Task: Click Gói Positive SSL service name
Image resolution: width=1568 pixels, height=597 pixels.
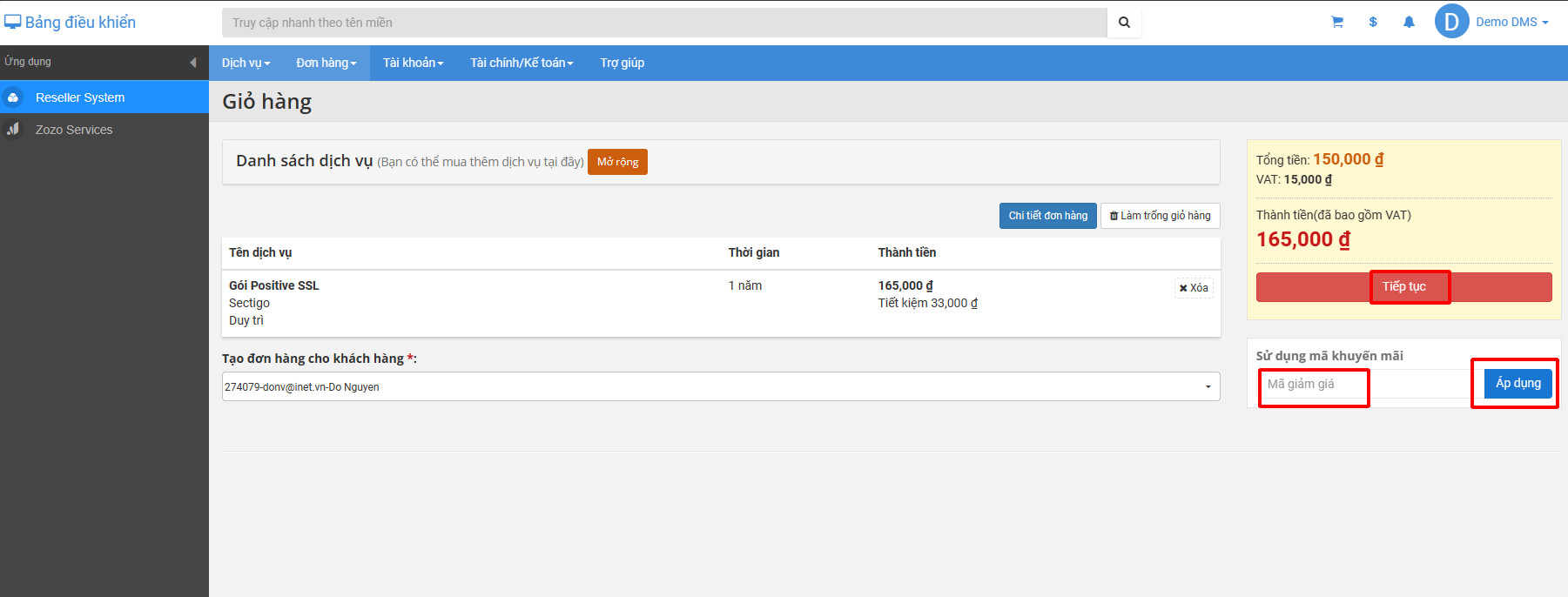Action: click(x=274, y=285)
